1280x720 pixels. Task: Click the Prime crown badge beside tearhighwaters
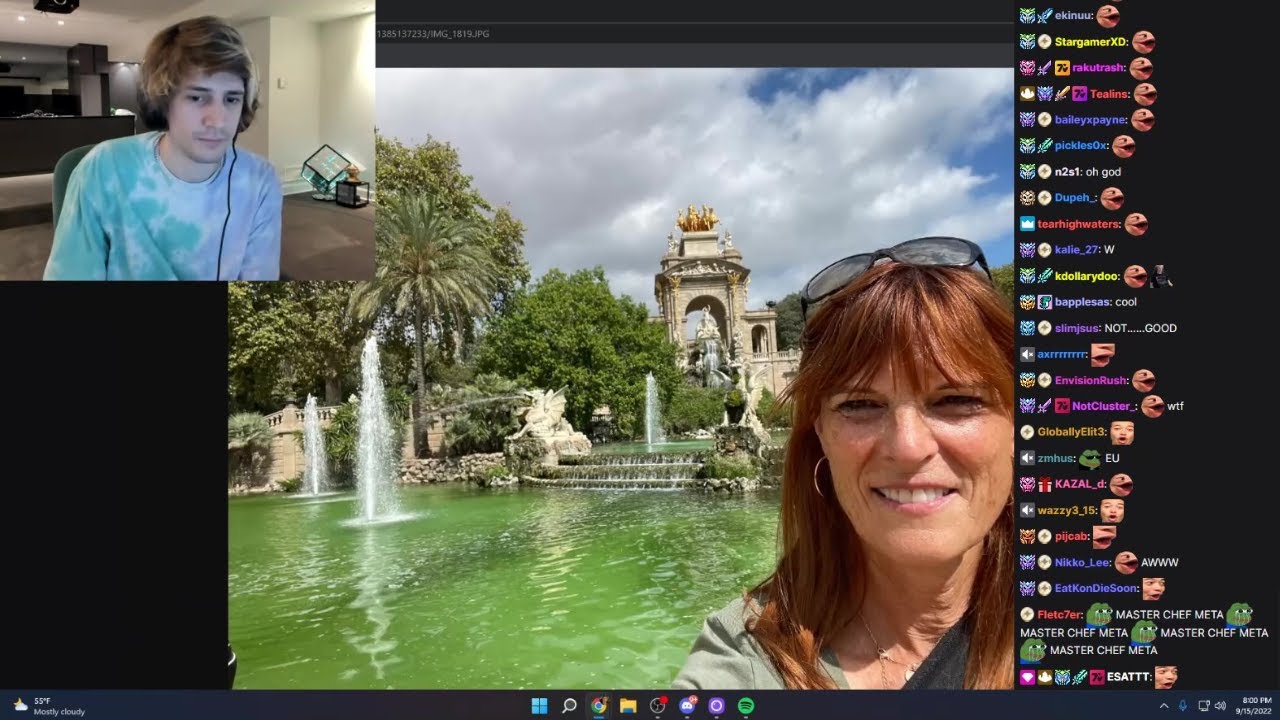tap(1027, 224)
